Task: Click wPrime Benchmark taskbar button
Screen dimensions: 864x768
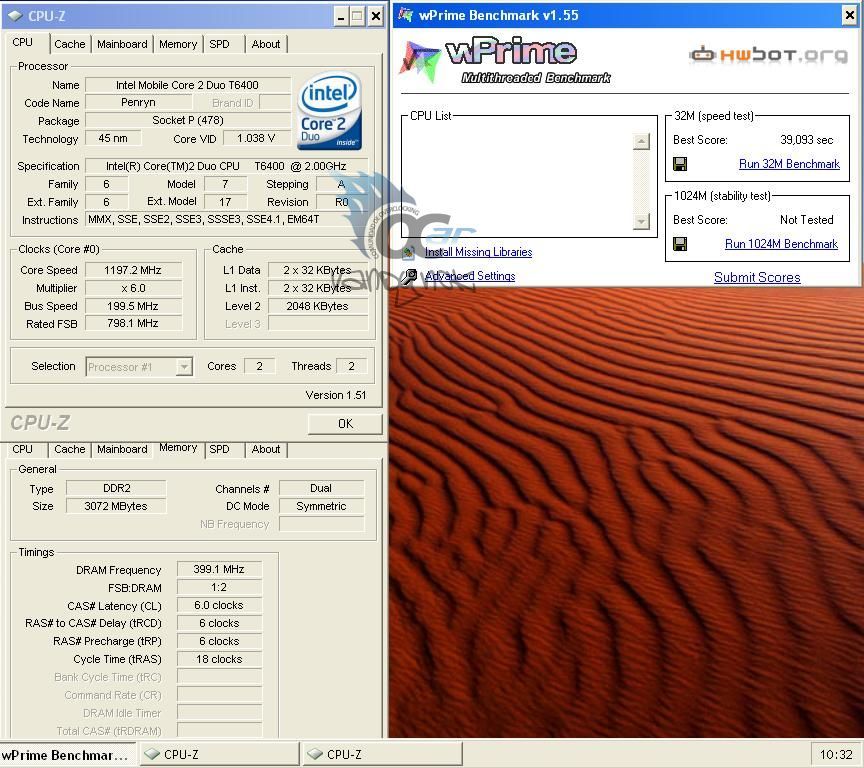Action: 67,754
